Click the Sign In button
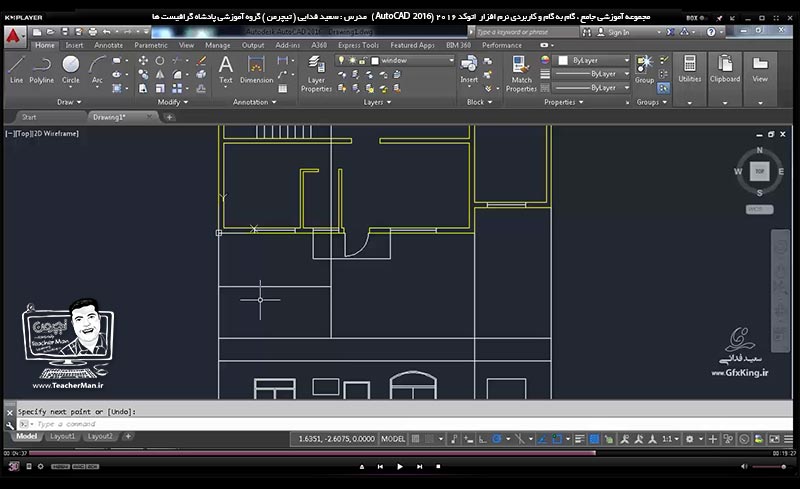Image resolution: width=800 pixels, height=489 pixels. coord(613,32)
